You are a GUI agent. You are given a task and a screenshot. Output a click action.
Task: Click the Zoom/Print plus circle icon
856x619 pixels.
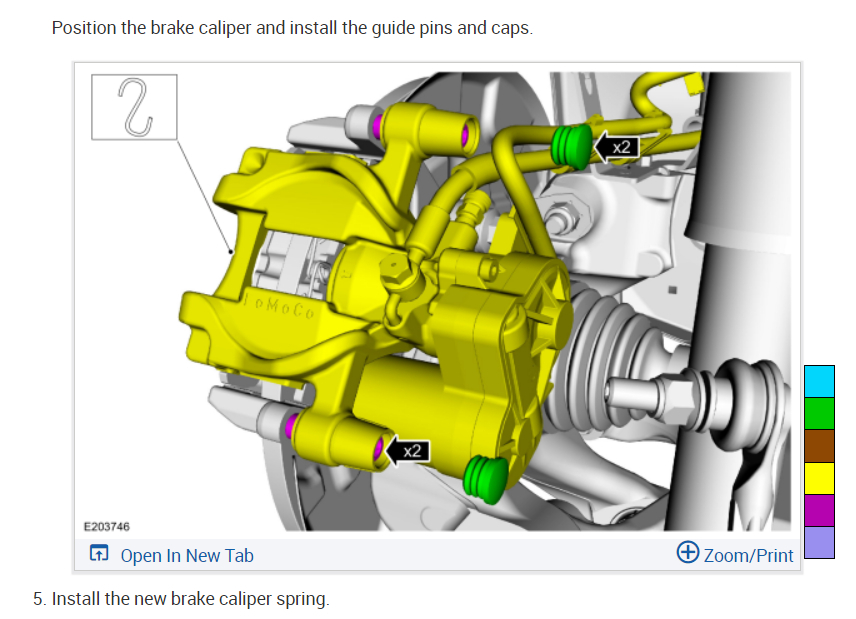tap(687, 552)
